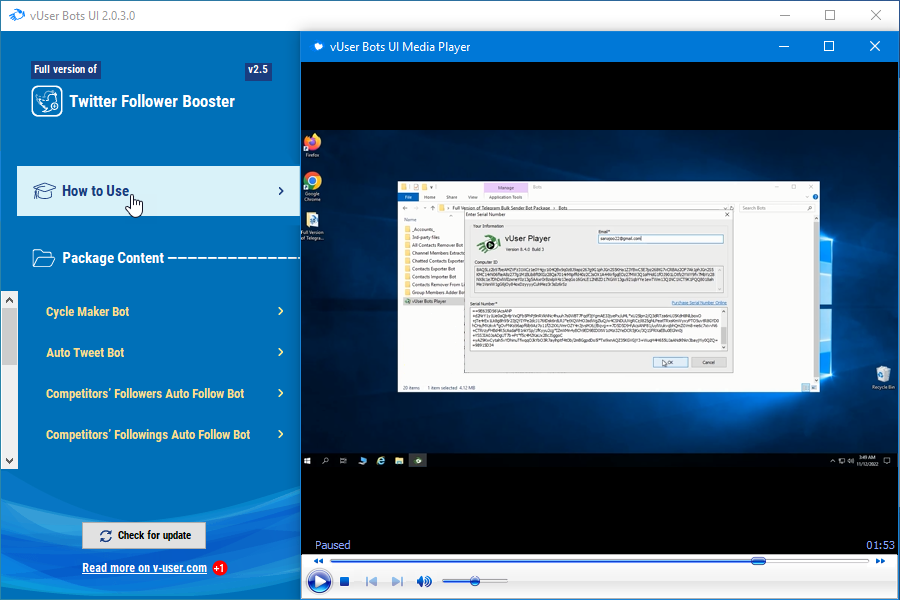Image resolution: width=900 pixels, height=600 pixels.
Task: Close the vUser Bots UI Media Player window
Action: (875, 46)
